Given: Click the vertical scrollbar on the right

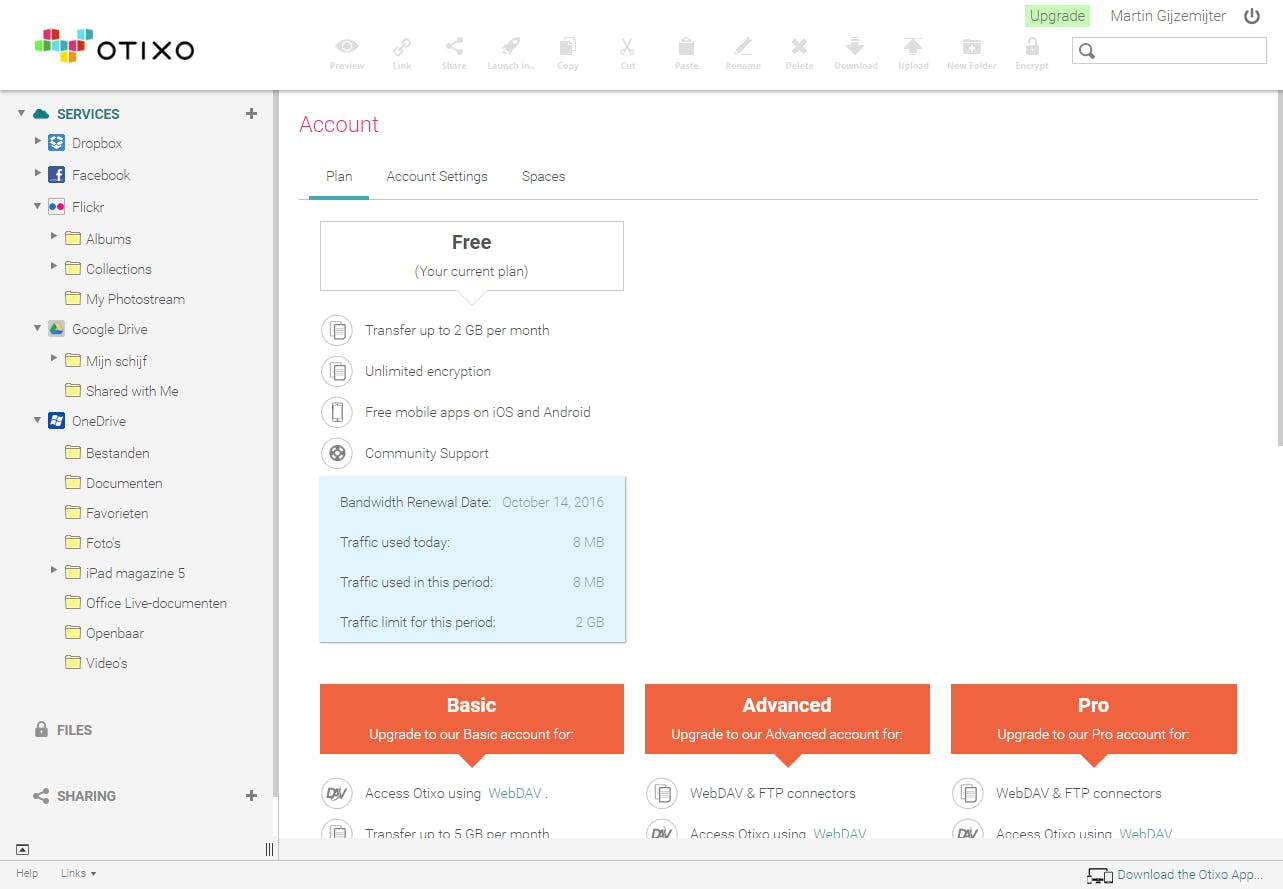Looking at the screenshot, I should click(1279, 270).
